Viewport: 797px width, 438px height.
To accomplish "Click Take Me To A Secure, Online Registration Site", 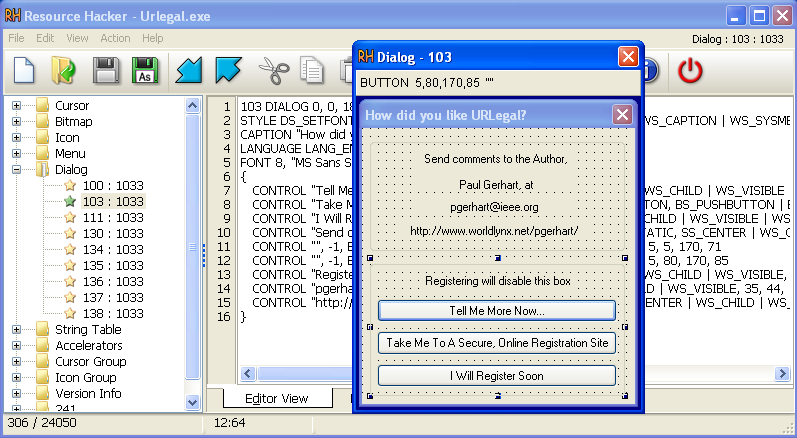I will (x=497, y=343).
